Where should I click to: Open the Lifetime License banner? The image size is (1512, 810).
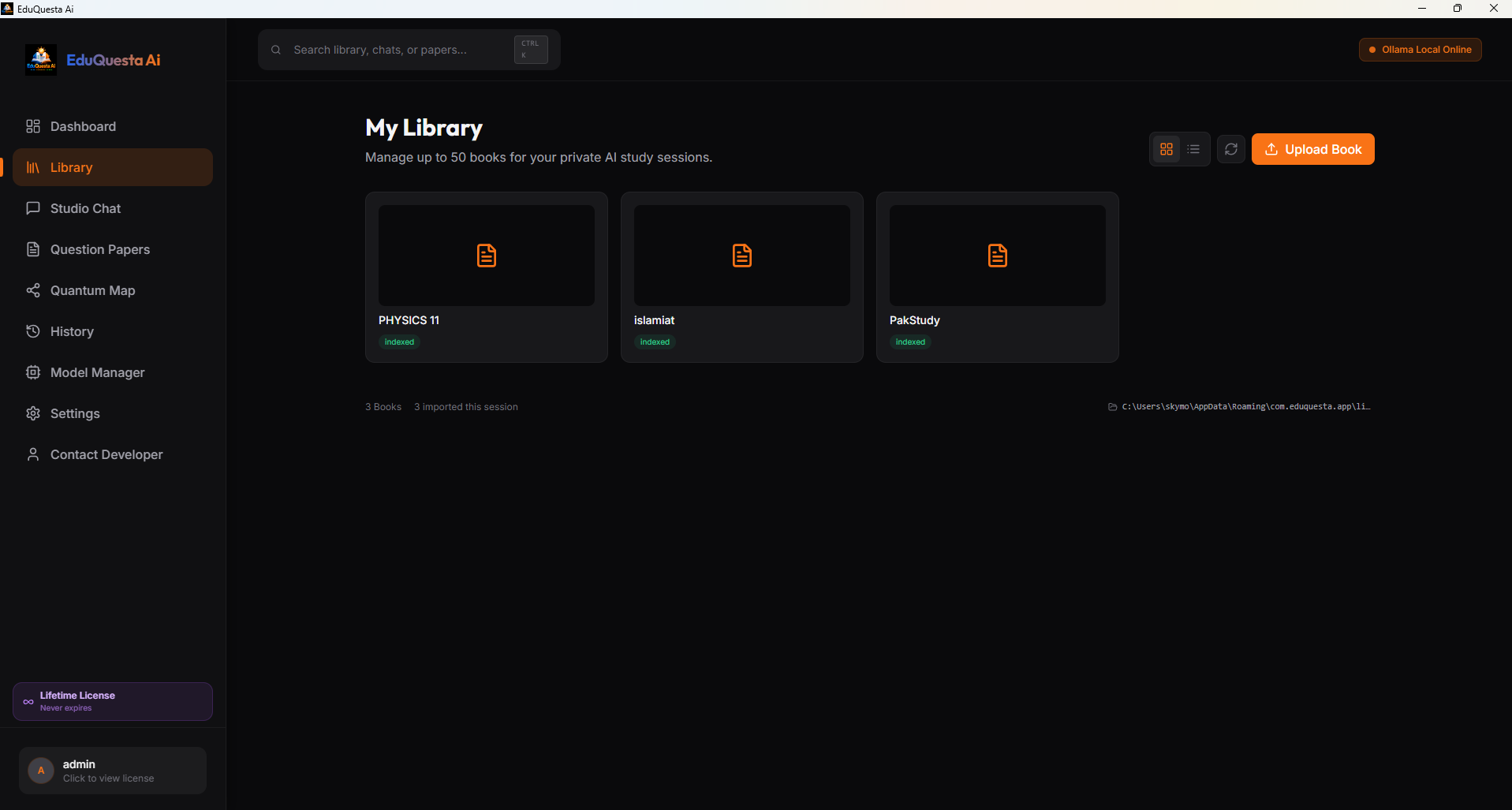(113, 701)
